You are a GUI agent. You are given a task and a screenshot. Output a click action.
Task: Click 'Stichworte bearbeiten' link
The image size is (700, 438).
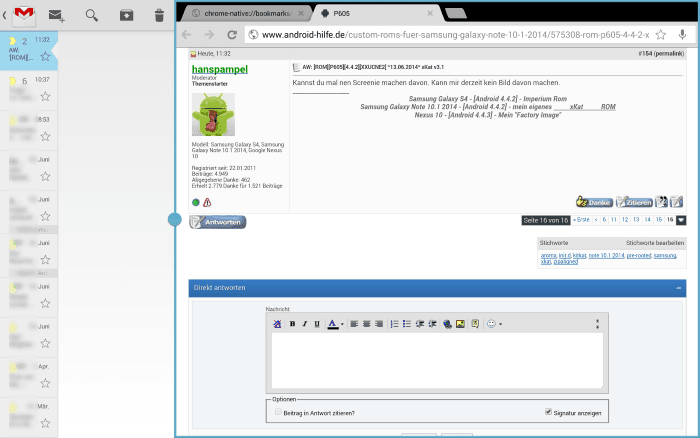(x=655, y=243)
